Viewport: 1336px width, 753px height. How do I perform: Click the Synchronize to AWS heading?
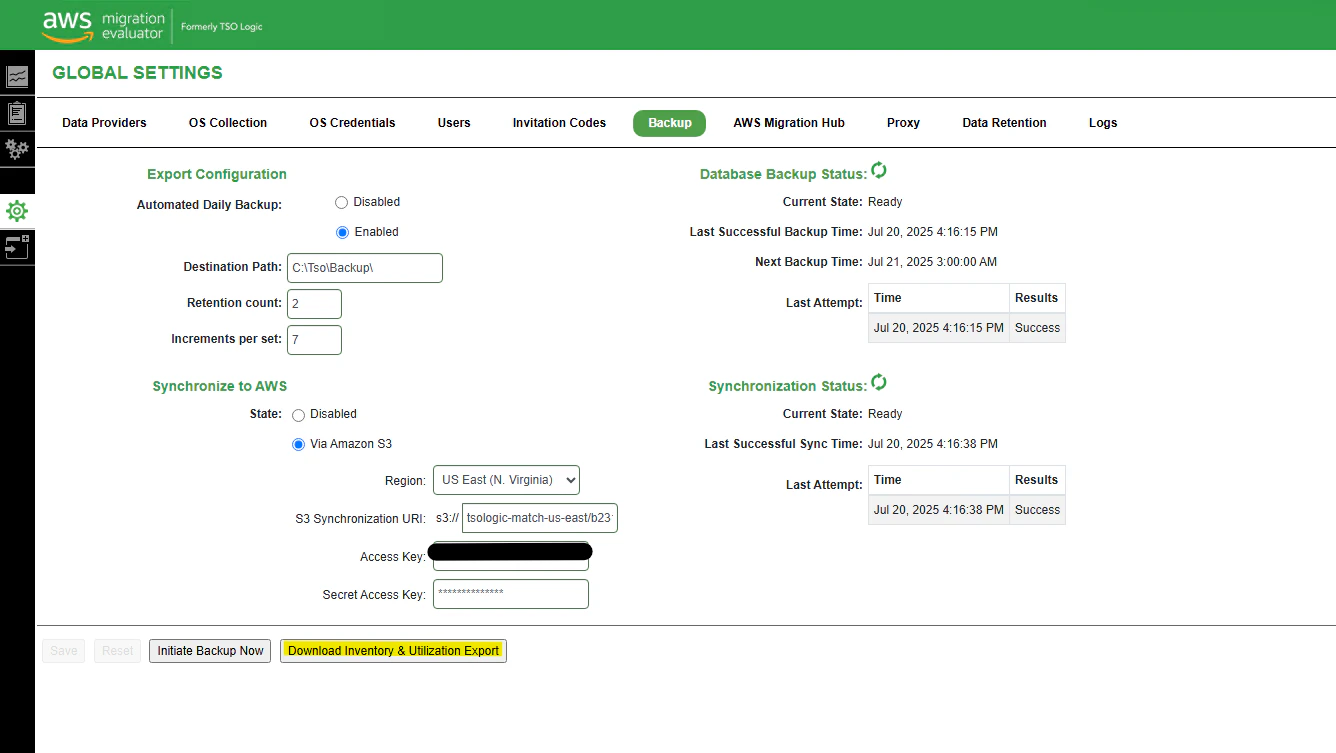click(x=220, y=386)
